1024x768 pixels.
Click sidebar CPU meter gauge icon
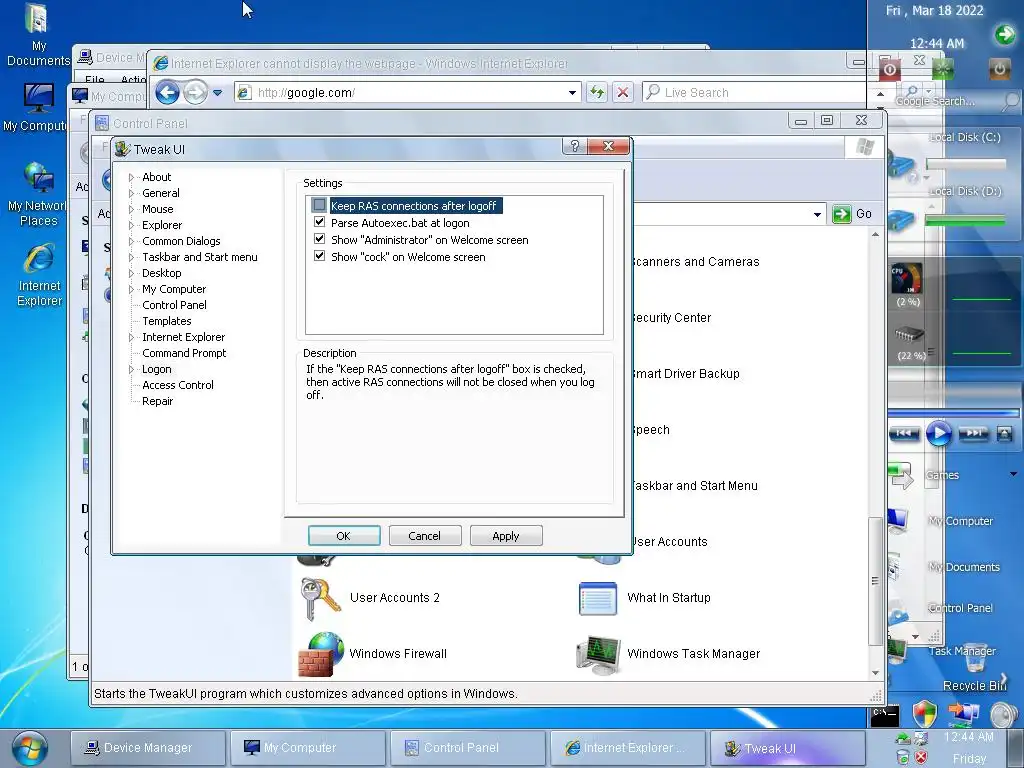pos(908,278)
